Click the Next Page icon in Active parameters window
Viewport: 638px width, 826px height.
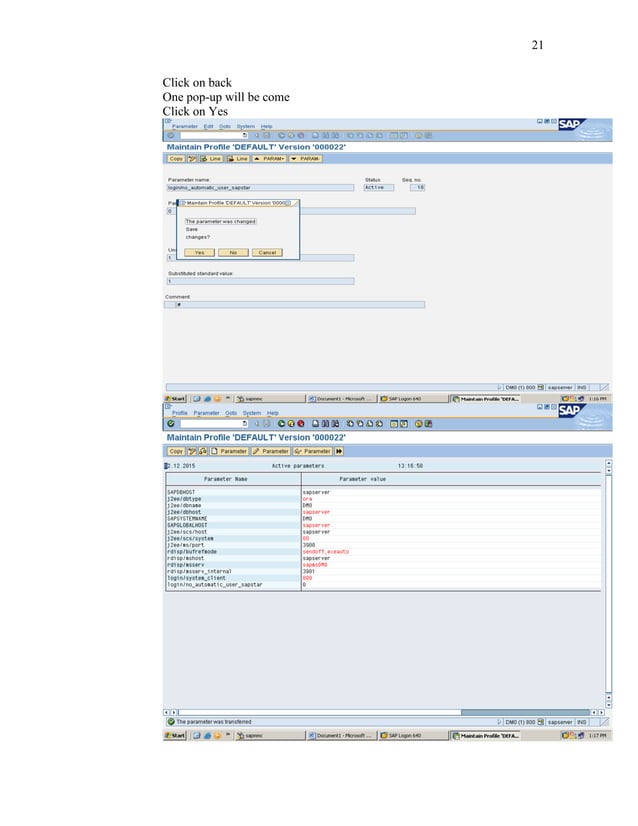369,424
